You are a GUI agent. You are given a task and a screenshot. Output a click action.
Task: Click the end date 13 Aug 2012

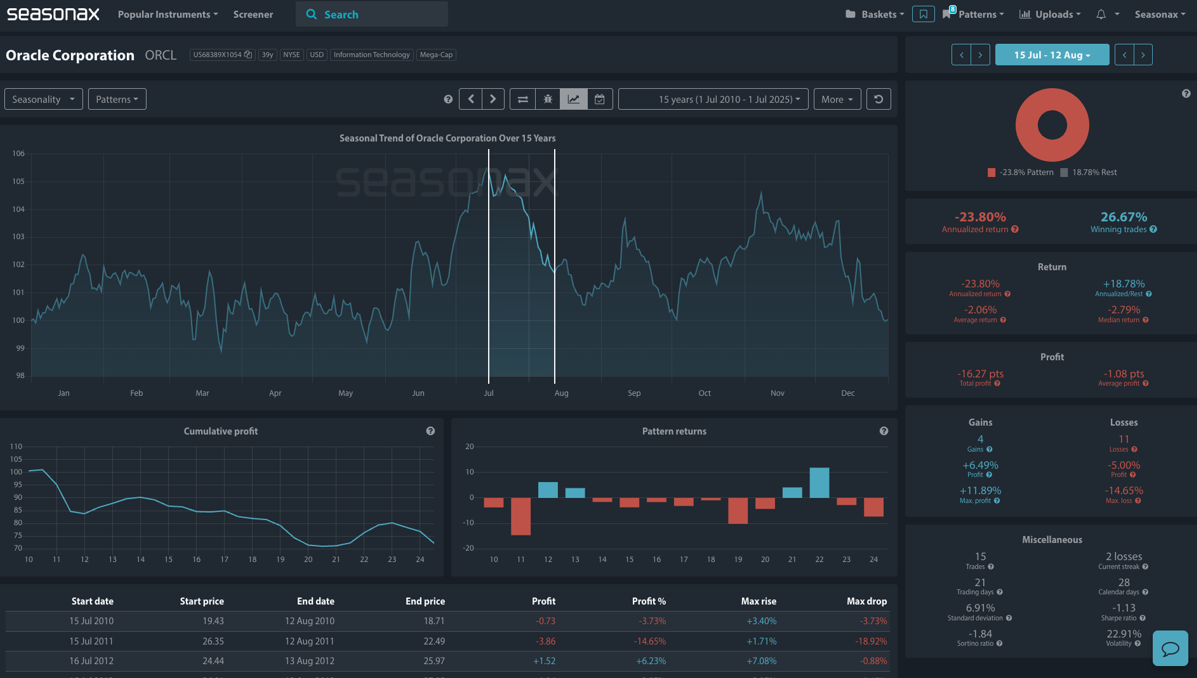310,661
